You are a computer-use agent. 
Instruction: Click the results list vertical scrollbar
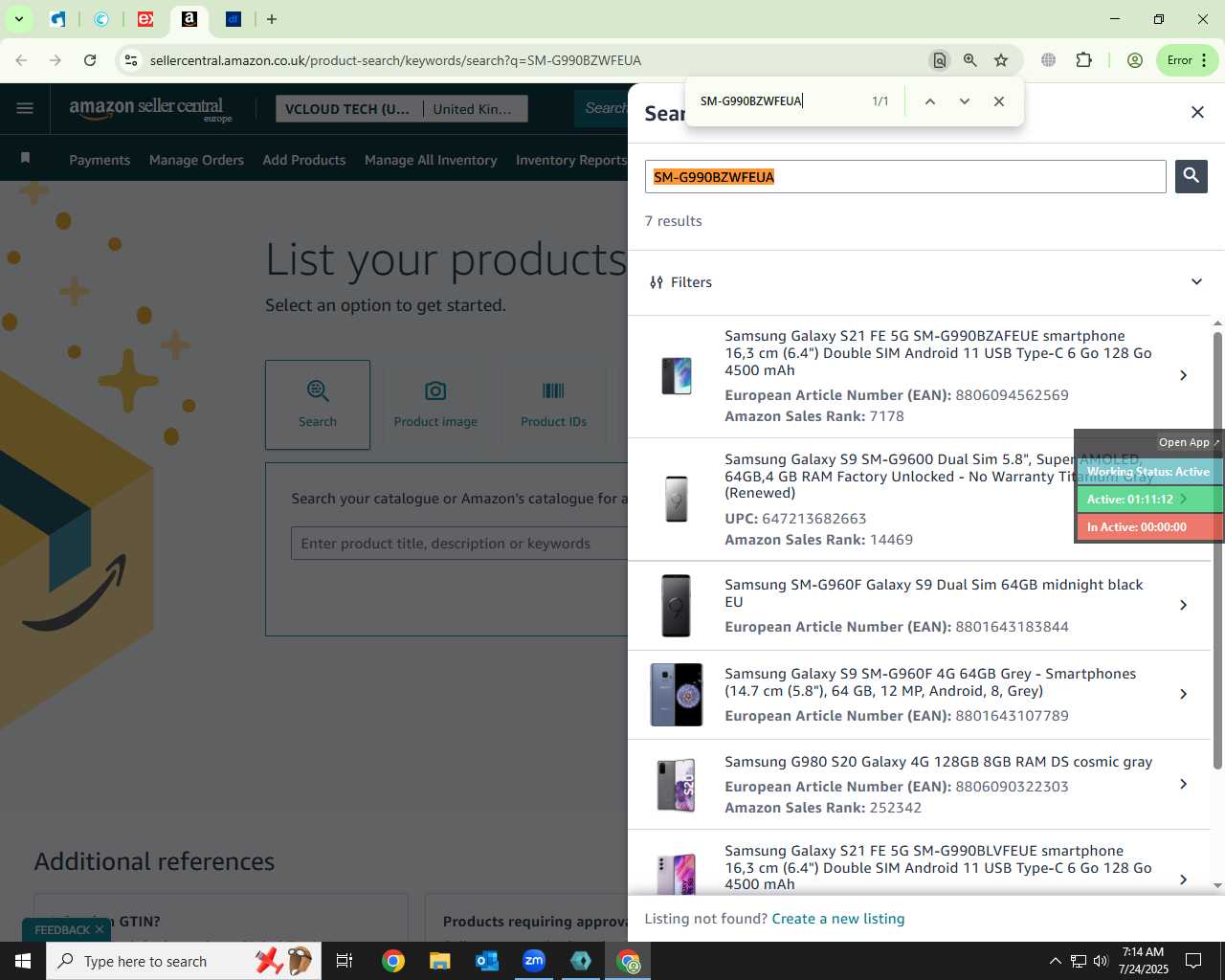pos(1217,549)
